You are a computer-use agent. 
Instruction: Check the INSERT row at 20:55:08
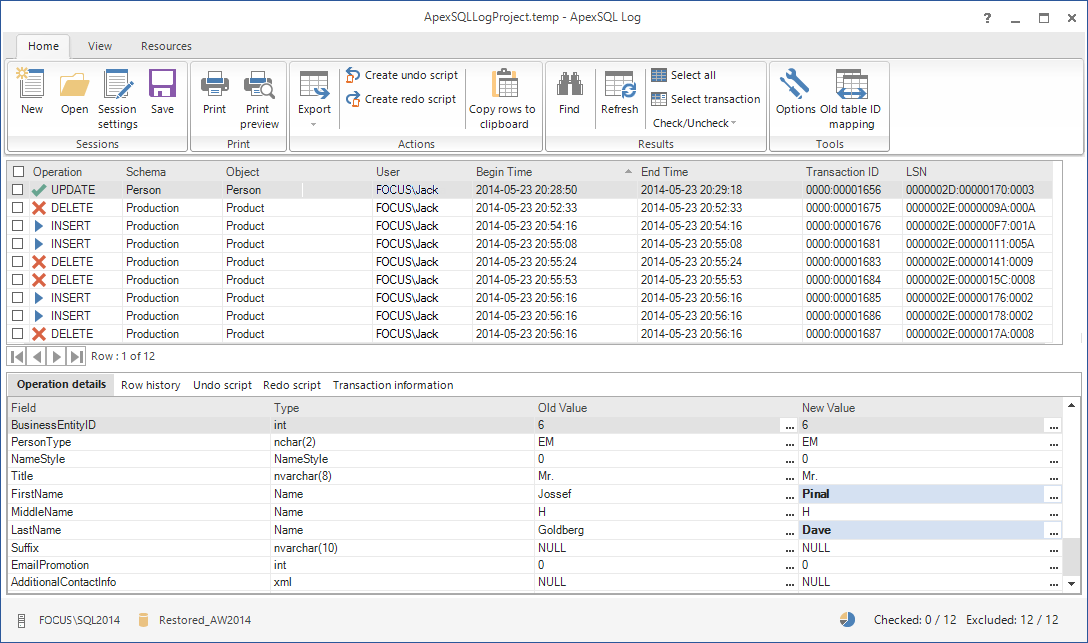click(x=18, y=243)
